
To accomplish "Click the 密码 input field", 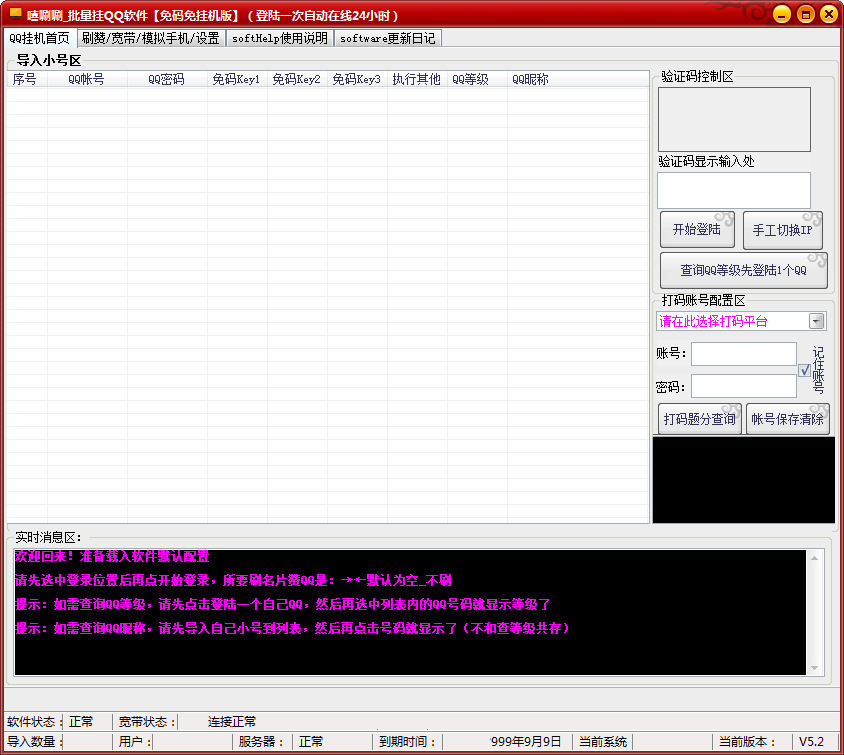I will pyautogui.click(x=743, y=386).
